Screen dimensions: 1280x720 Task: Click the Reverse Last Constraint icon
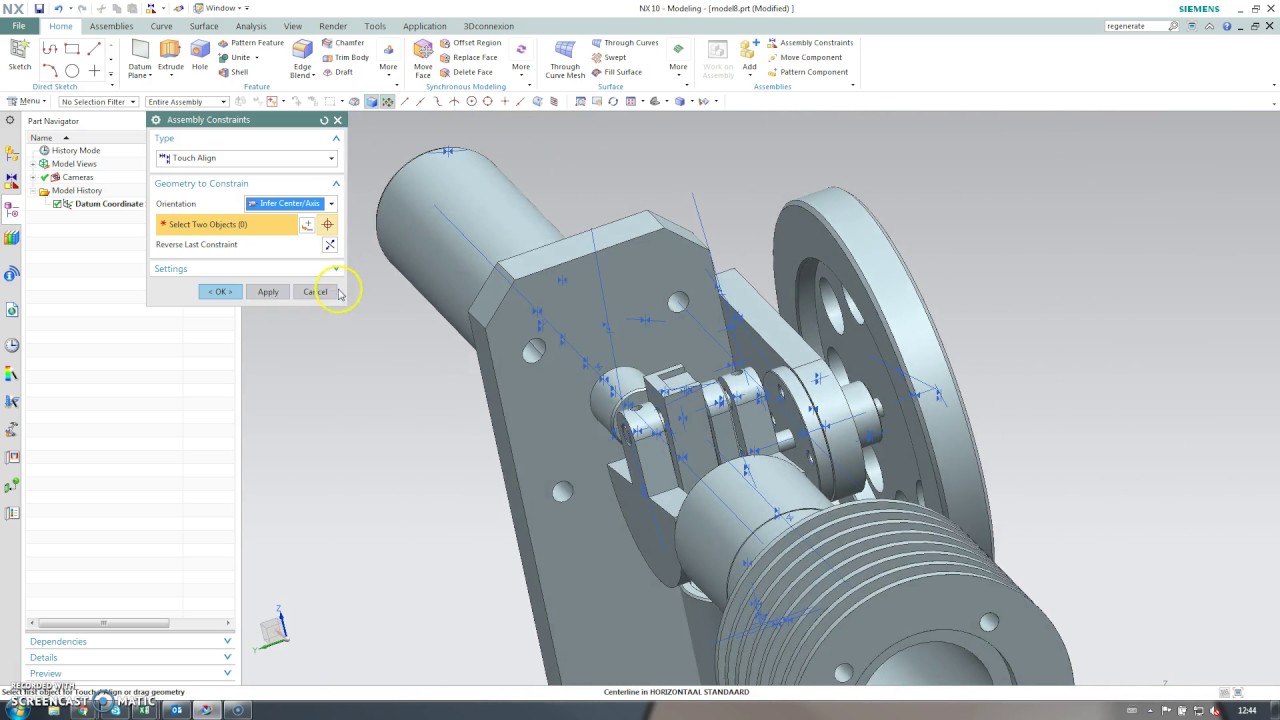[x=329, y=245]
